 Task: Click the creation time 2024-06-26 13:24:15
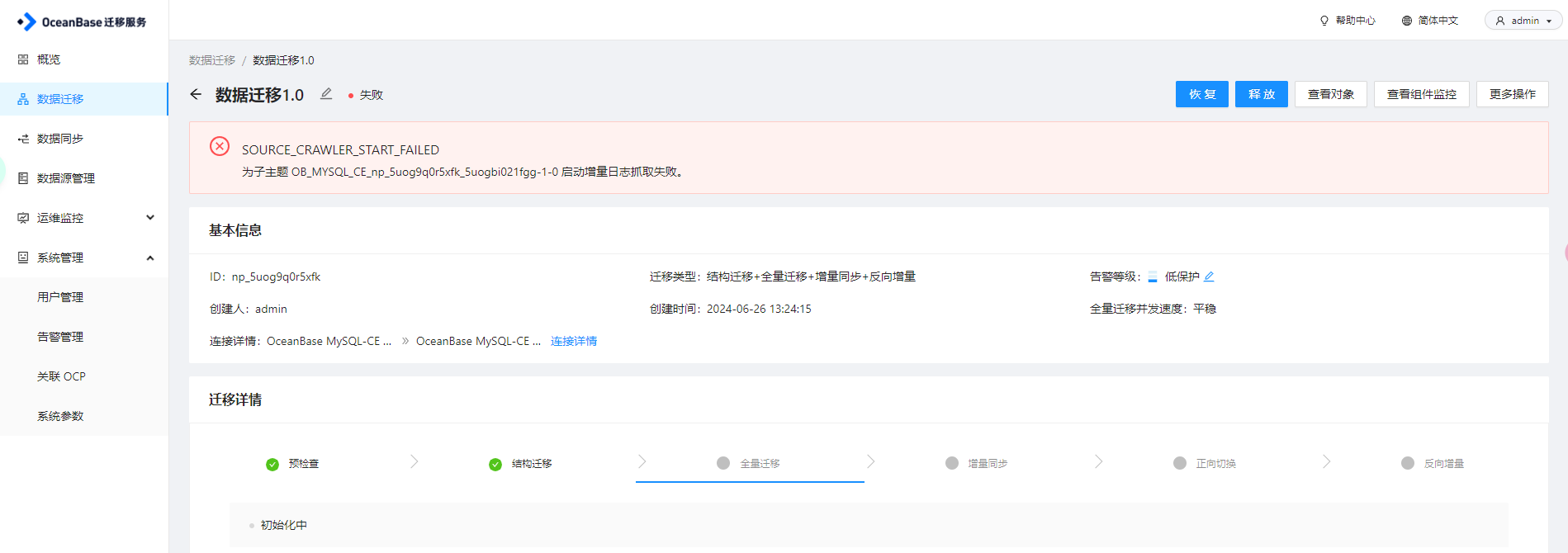(x=759, y=309)
